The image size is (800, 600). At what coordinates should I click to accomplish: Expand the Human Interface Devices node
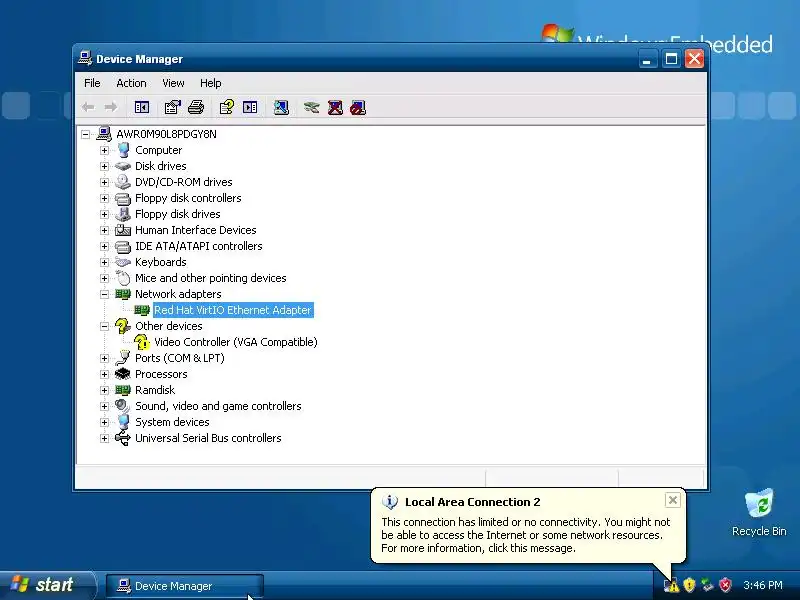tap(105, 230)
